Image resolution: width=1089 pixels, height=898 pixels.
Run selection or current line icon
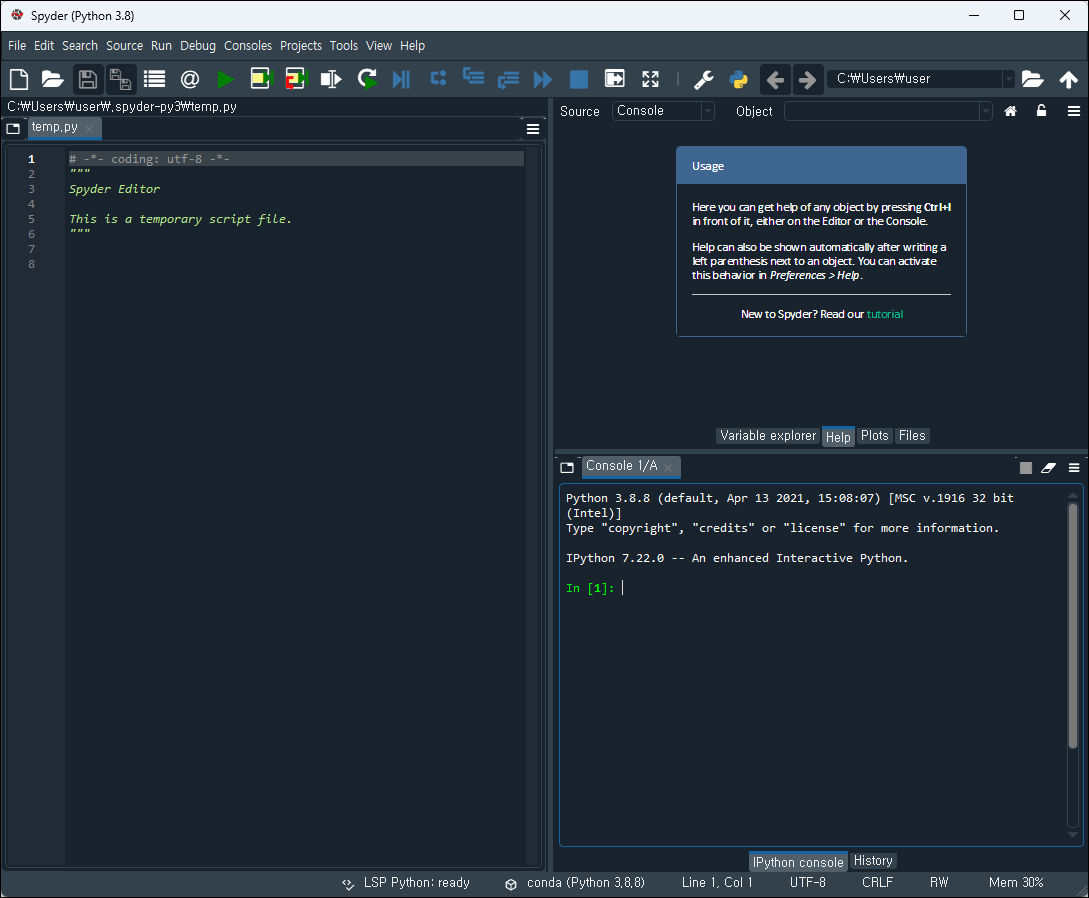[331, 79]
